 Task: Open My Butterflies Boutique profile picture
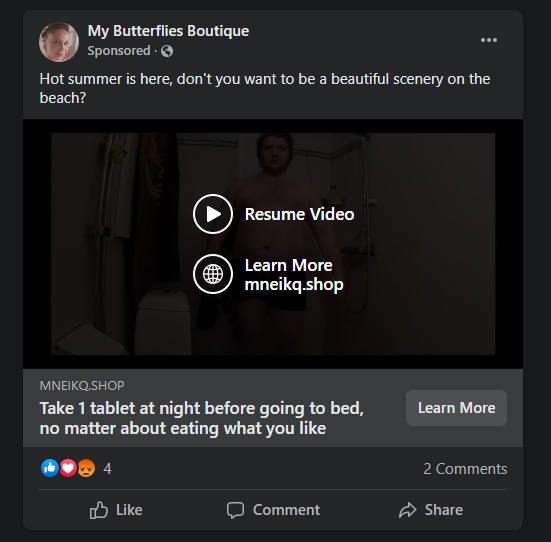59,42
